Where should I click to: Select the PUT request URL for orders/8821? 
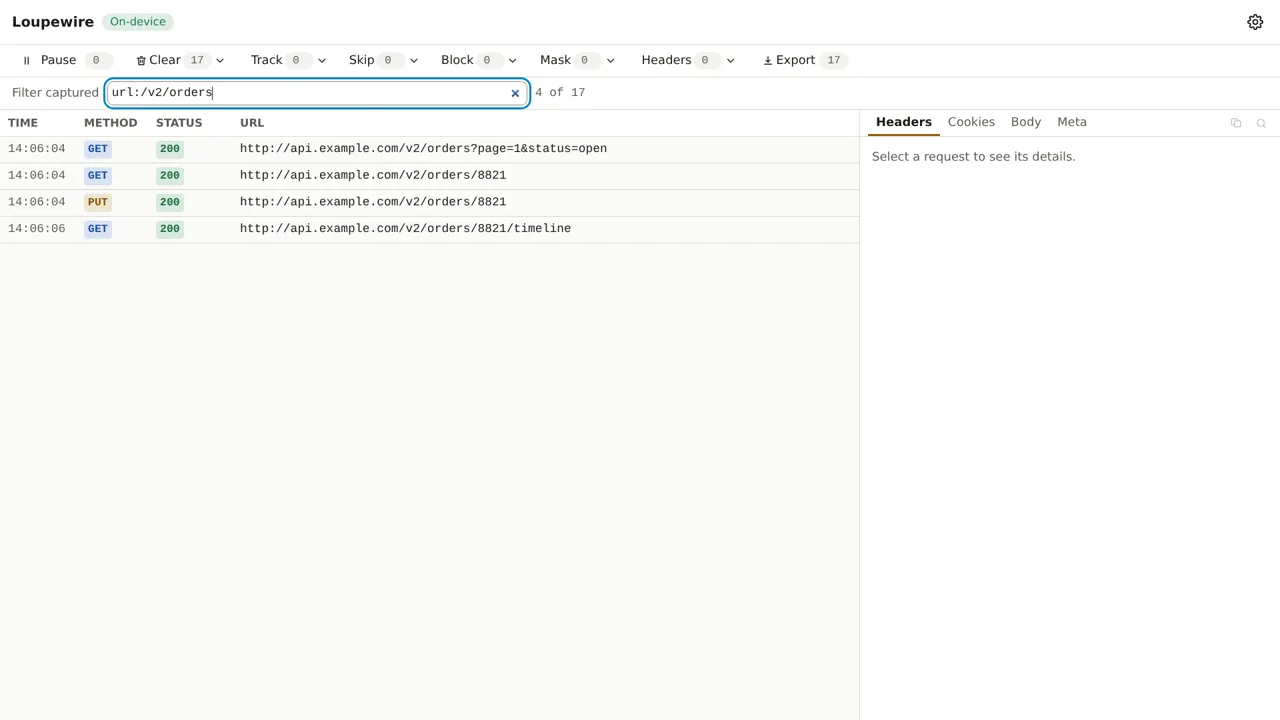(373, 202)
